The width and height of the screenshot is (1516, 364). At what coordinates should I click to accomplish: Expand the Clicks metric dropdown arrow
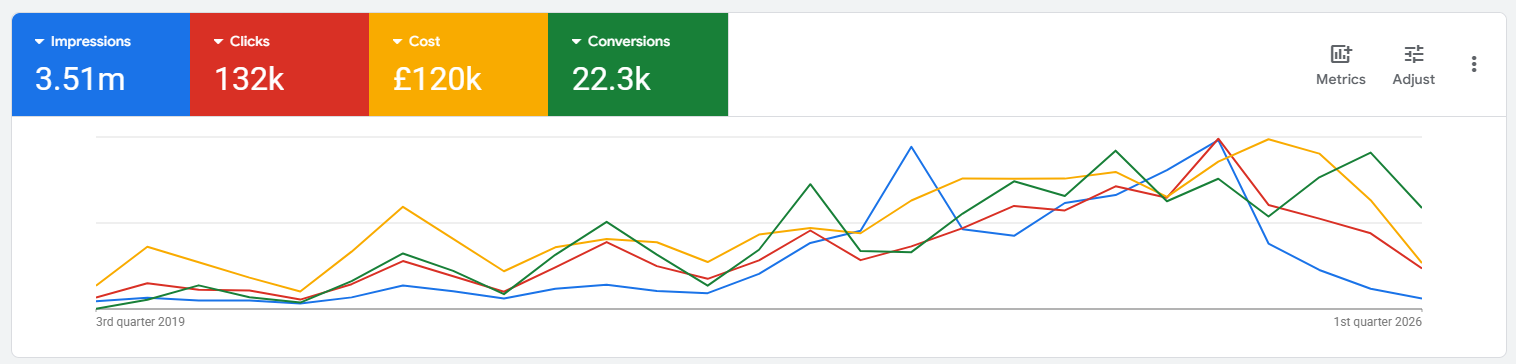pos(219,42)
